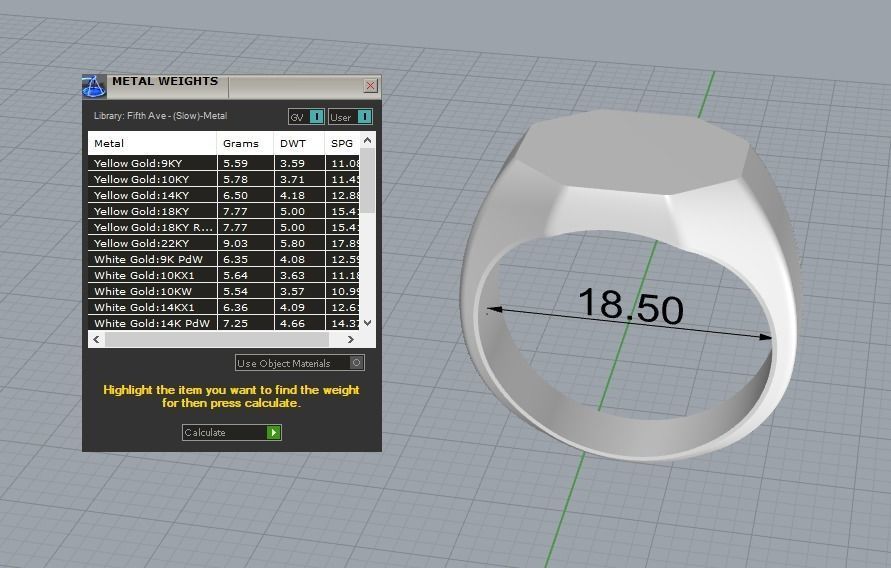Viewport: 891px width, 568px height.
Task: Select the Yellow Gold:18KY row
Action: (224, 211)
